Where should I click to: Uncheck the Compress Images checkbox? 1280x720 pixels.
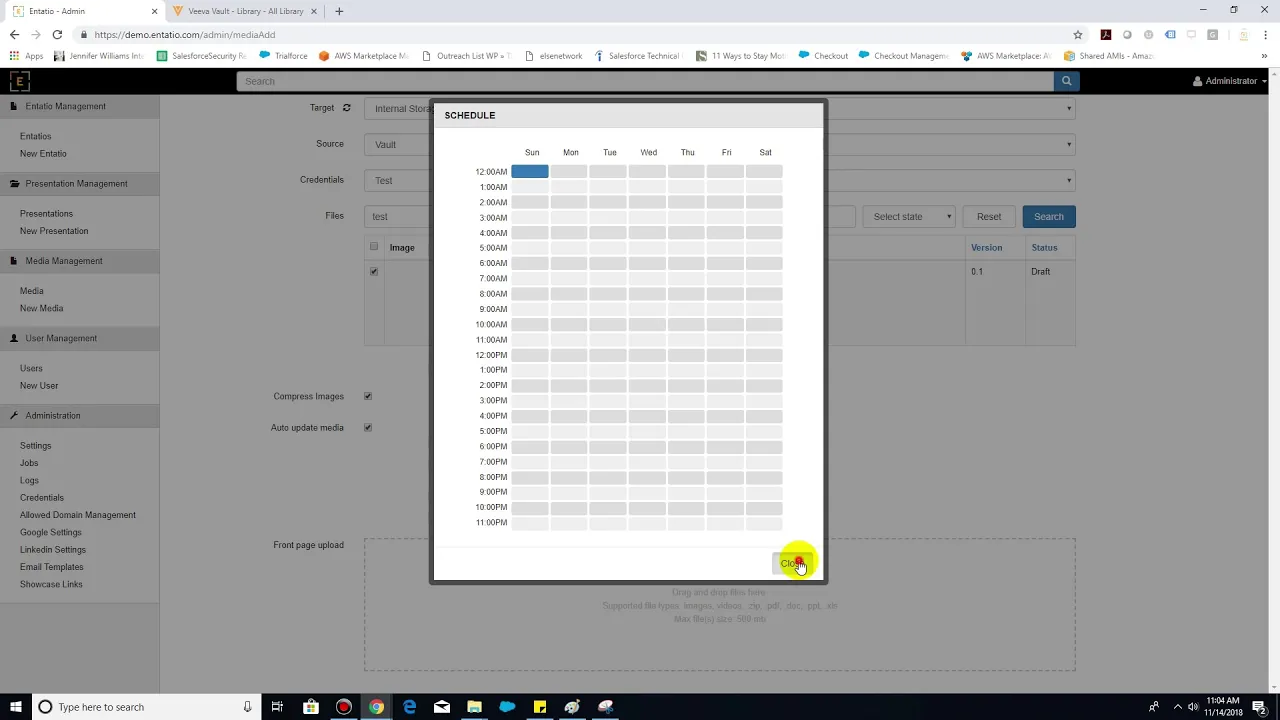click(x=368, y=396)
